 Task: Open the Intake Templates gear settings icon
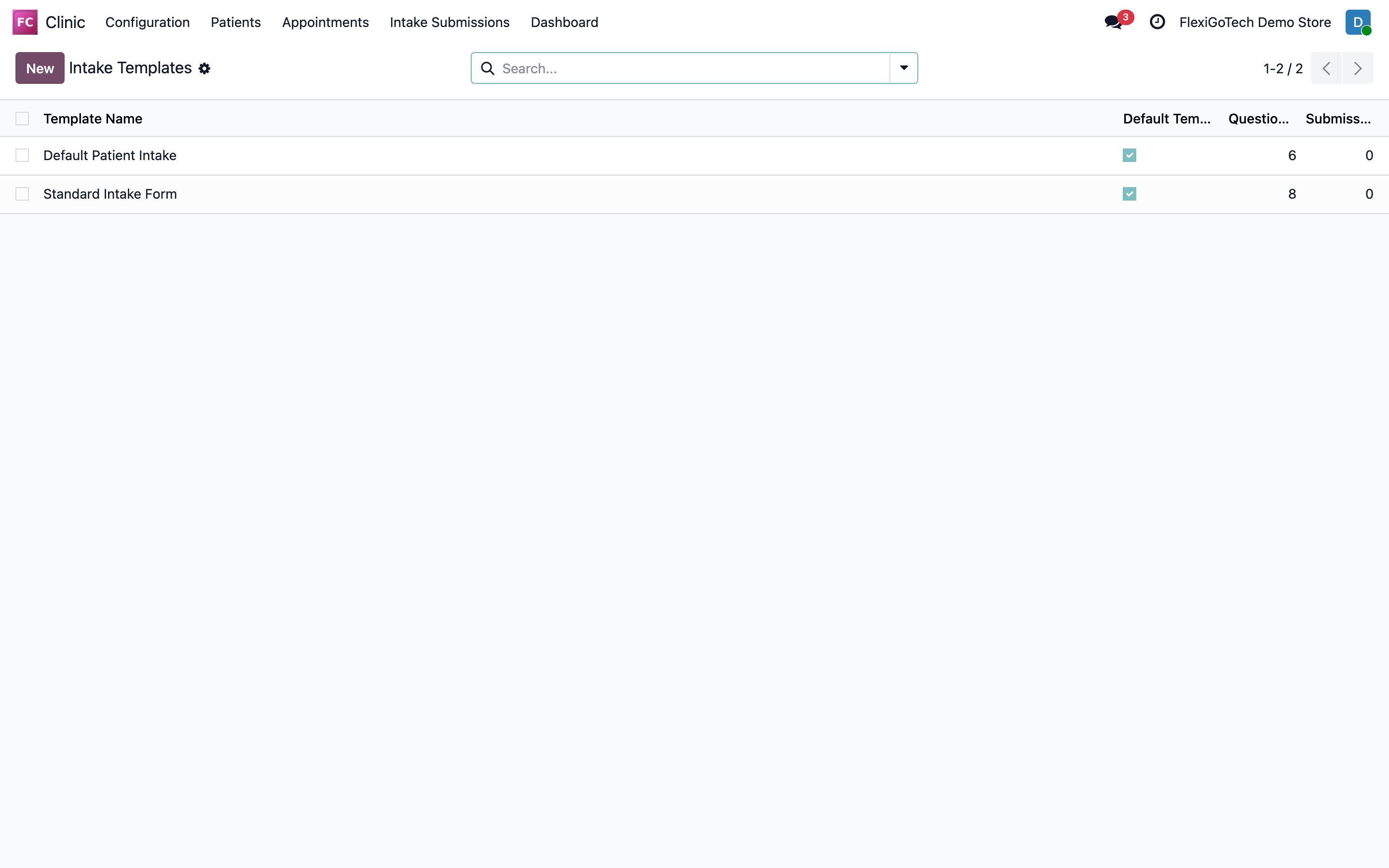204,69
